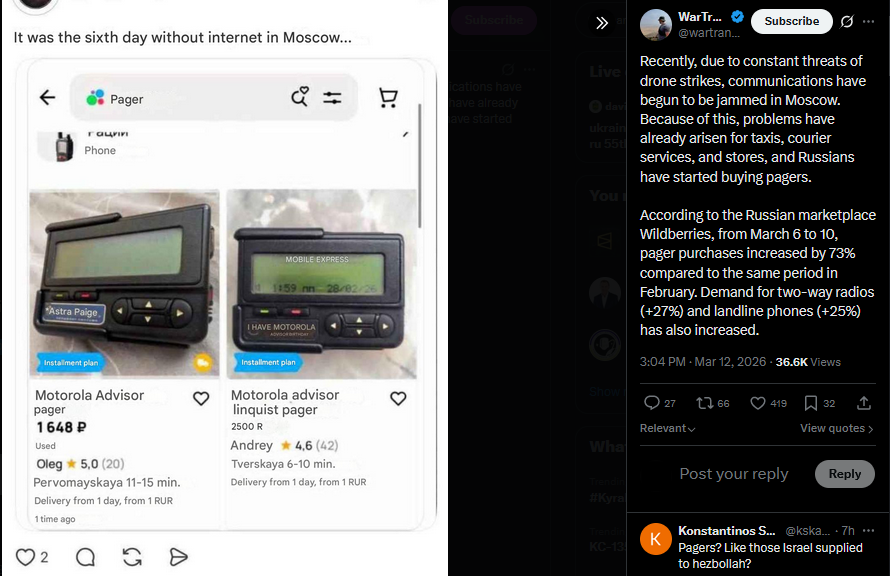Open tweet share upload icon
Viewport: 890px width, 576px height.
(x=863, y=403)
